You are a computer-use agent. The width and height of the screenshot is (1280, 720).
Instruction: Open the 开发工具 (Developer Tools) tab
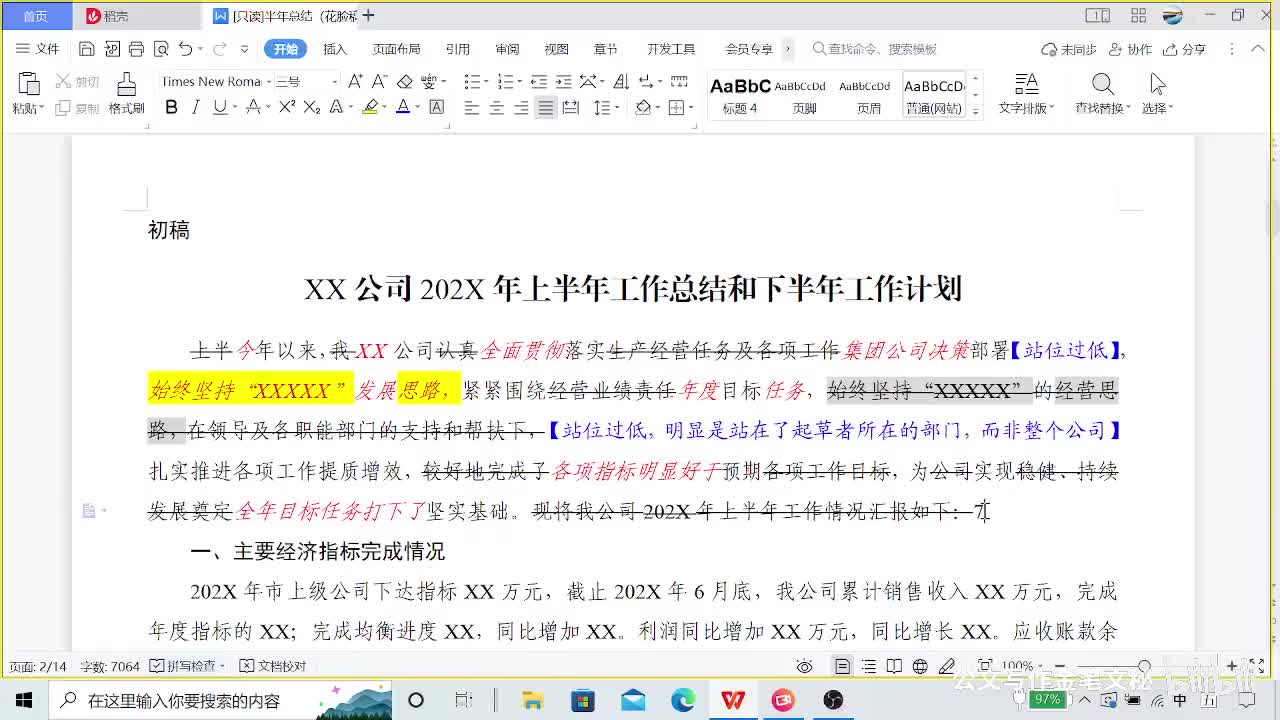point(670,49)
